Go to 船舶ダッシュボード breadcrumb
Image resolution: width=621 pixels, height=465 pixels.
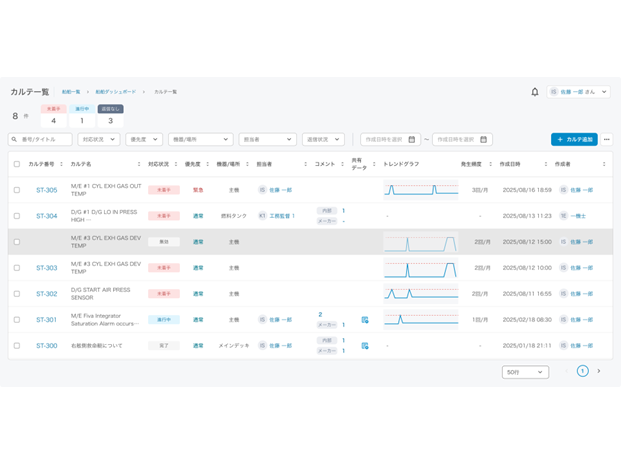tap(115, 92)
